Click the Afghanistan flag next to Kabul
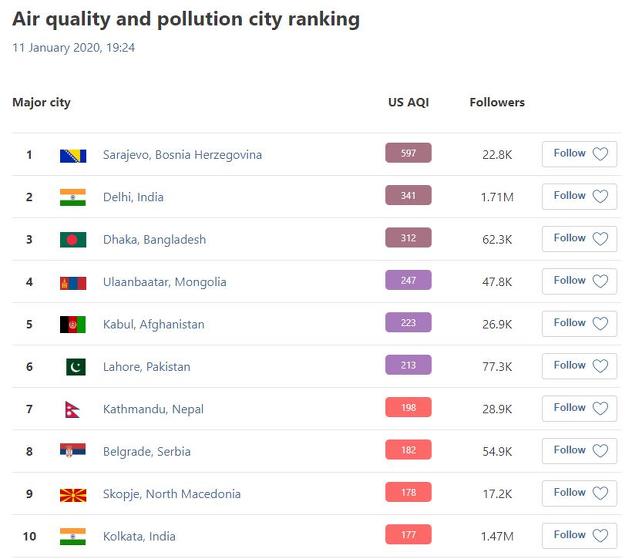The width and height of the screenshot is (632, 559). 72,324
